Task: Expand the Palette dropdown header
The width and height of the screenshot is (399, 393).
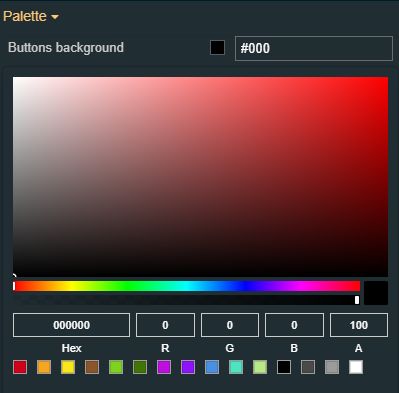Action: [x=31, y=16]
